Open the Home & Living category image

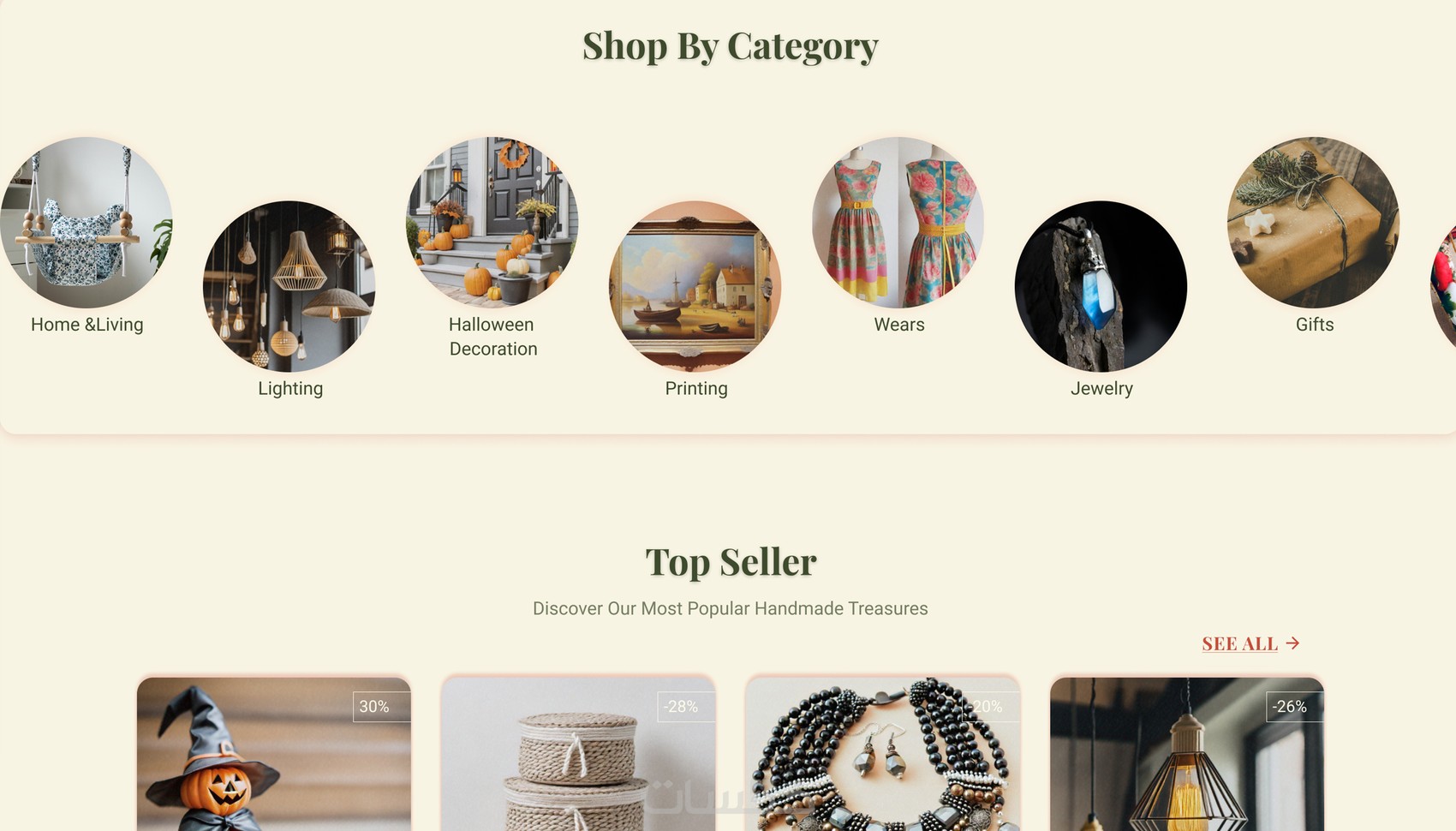click(x=87, y=223)
